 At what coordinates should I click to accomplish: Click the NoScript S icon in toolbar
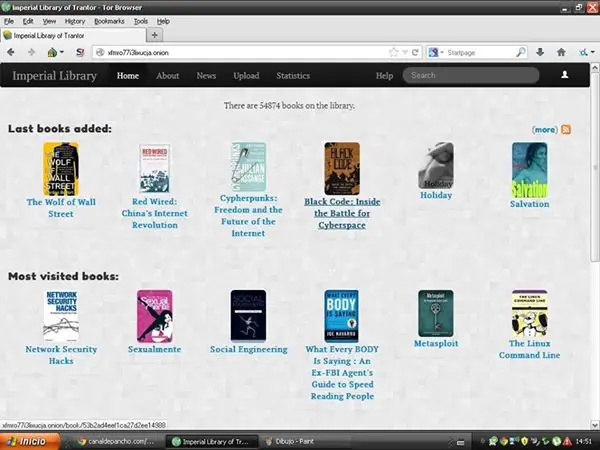(80, 52)
